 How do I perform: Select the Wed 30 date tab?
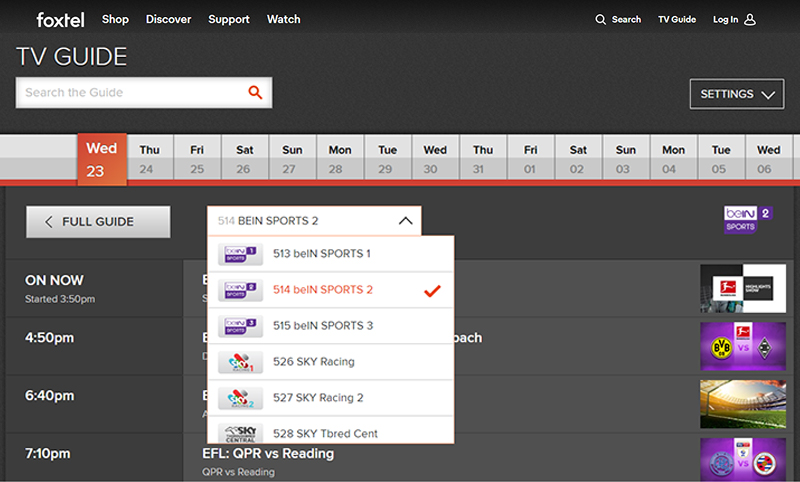point(436,157)
